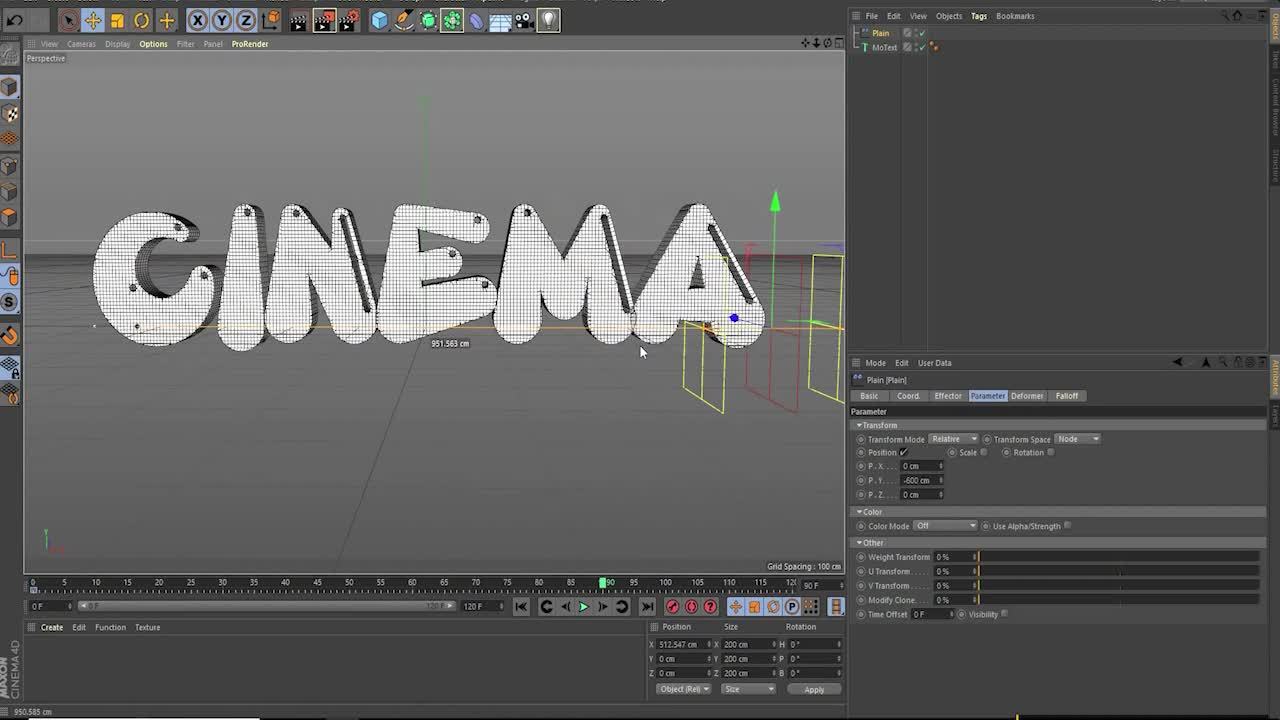Open Object Manager Bookmarks menu
The width and height of the screenshot is (1280, 720).
click(1015, 16)
